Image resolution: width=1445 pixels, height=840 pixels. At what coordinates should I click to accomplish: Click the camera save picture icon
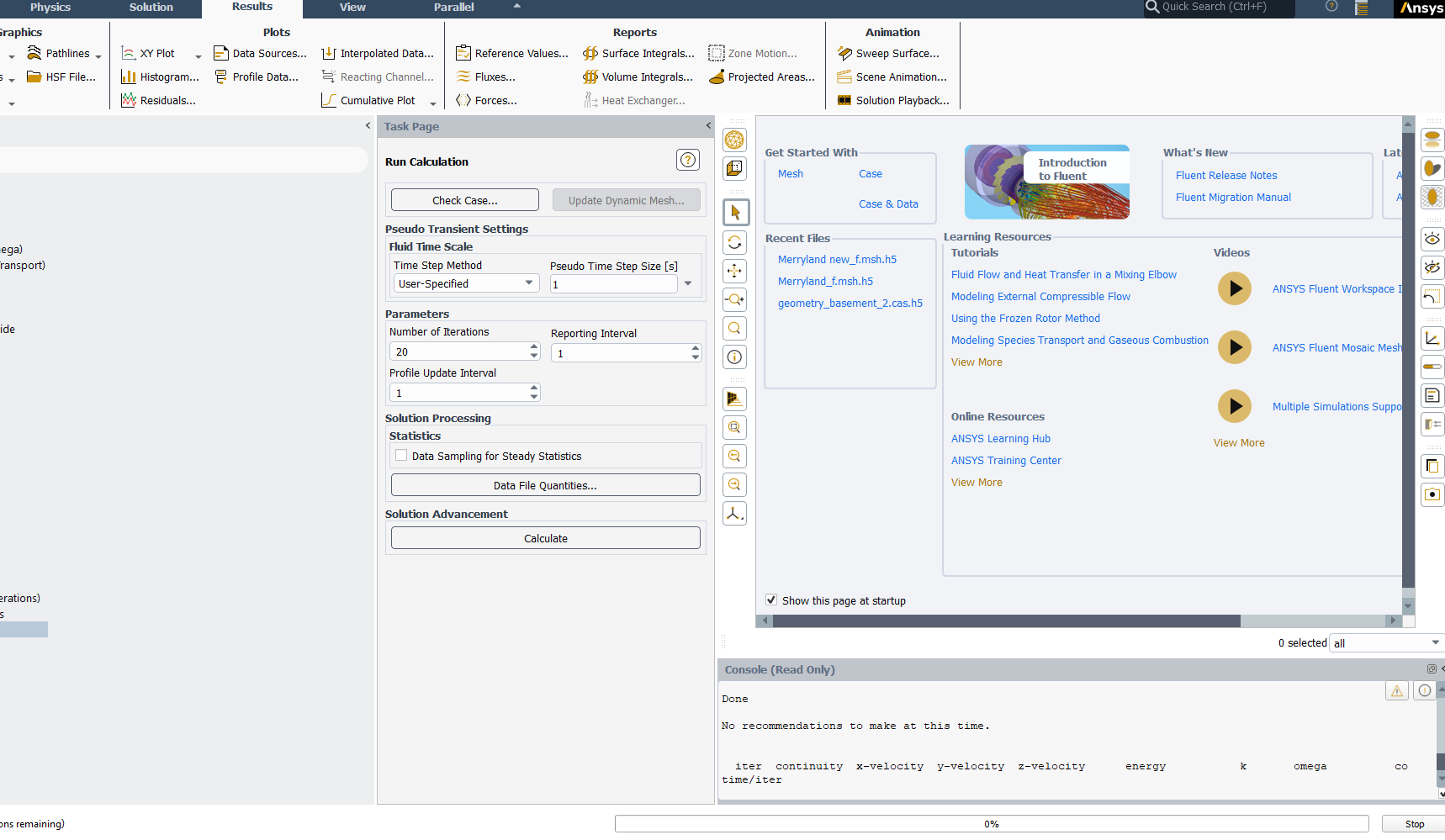pyautogui.click(x=1432, y=494)
